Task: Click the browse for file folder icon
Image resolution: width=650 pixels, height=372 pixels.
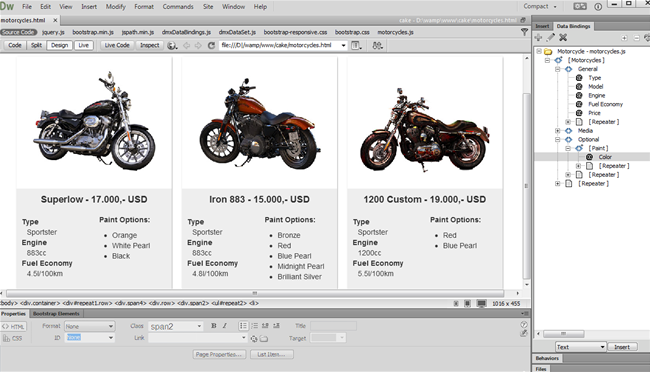Action: pyautogui.click(x=264, y=339)
